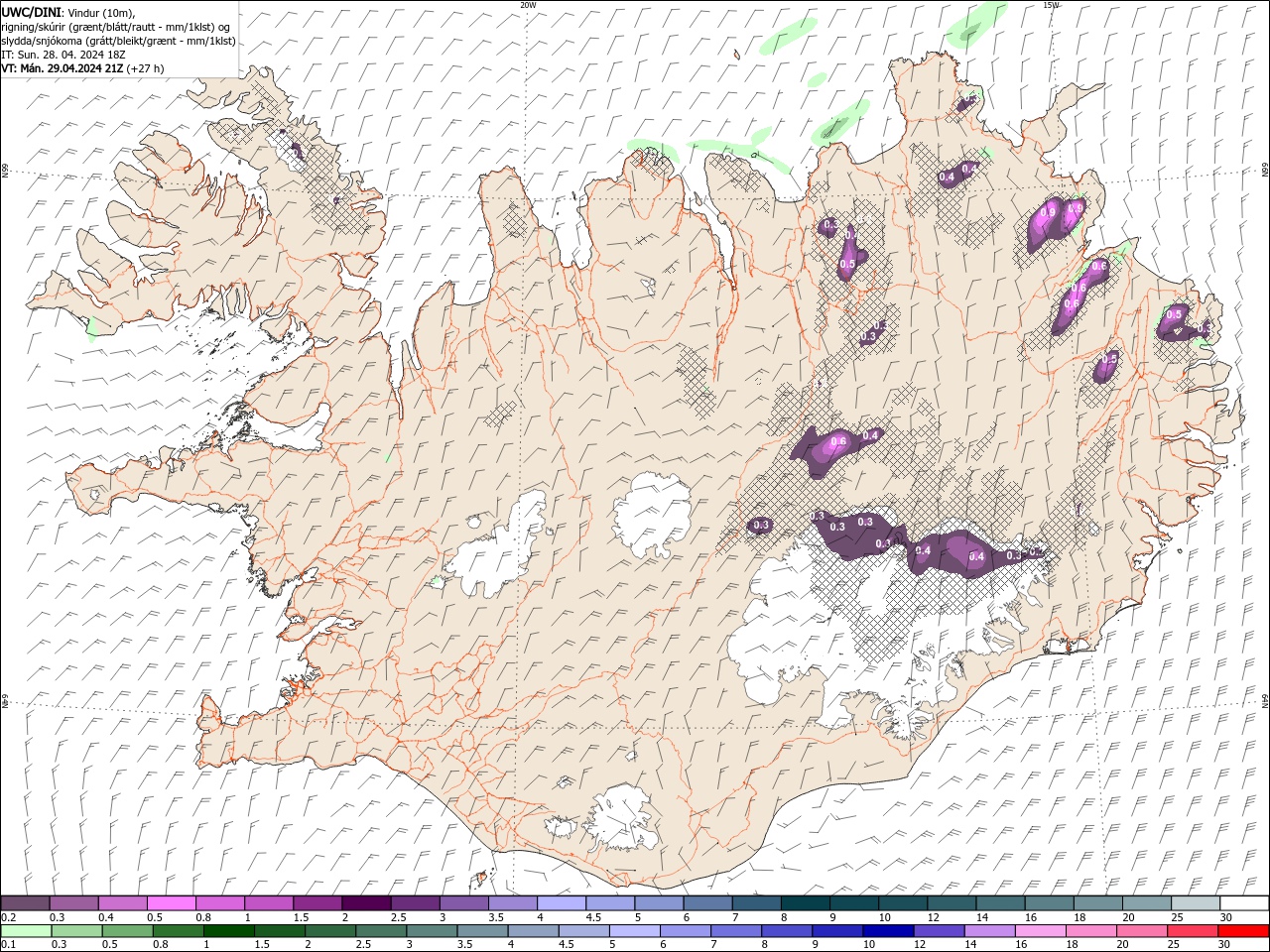Pick the light pink 16 swatch in rain scale

pos(1040,931)
